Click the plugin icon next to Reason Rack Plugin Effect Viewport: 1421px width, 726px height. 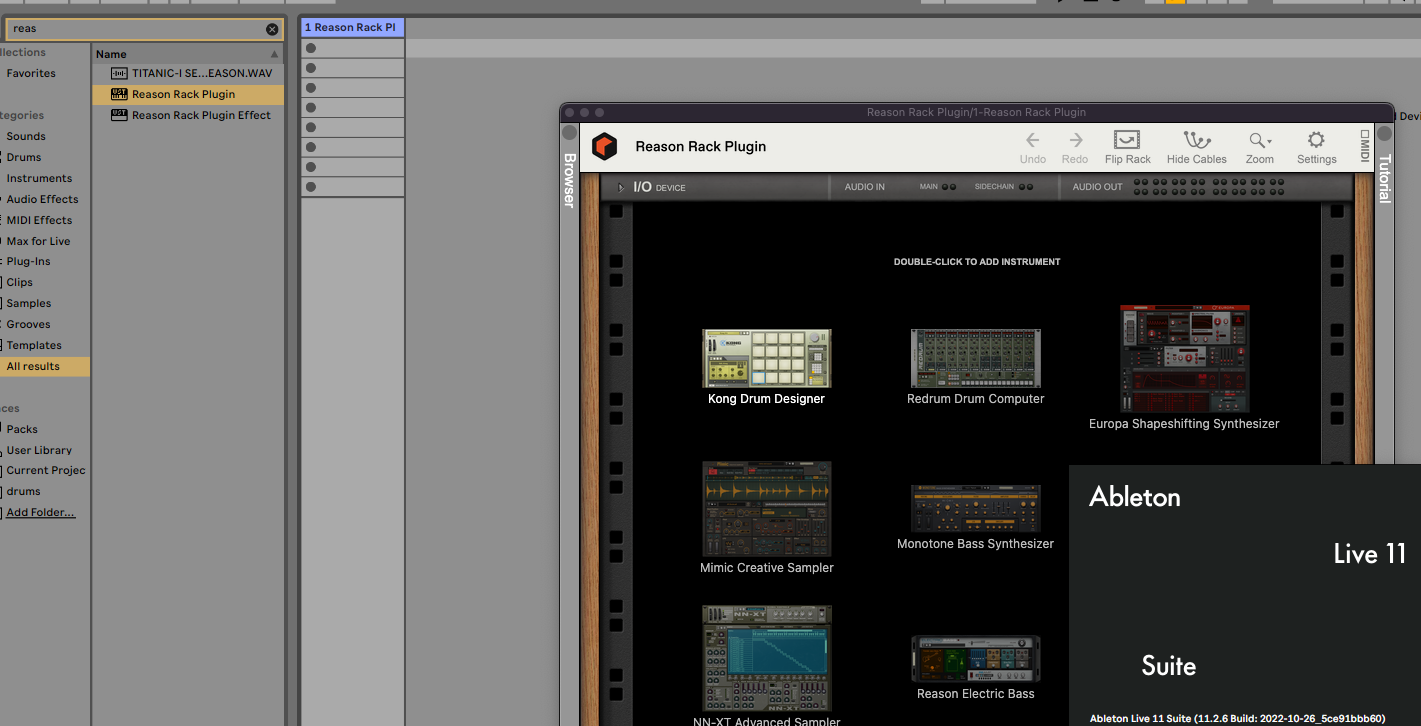119,115
